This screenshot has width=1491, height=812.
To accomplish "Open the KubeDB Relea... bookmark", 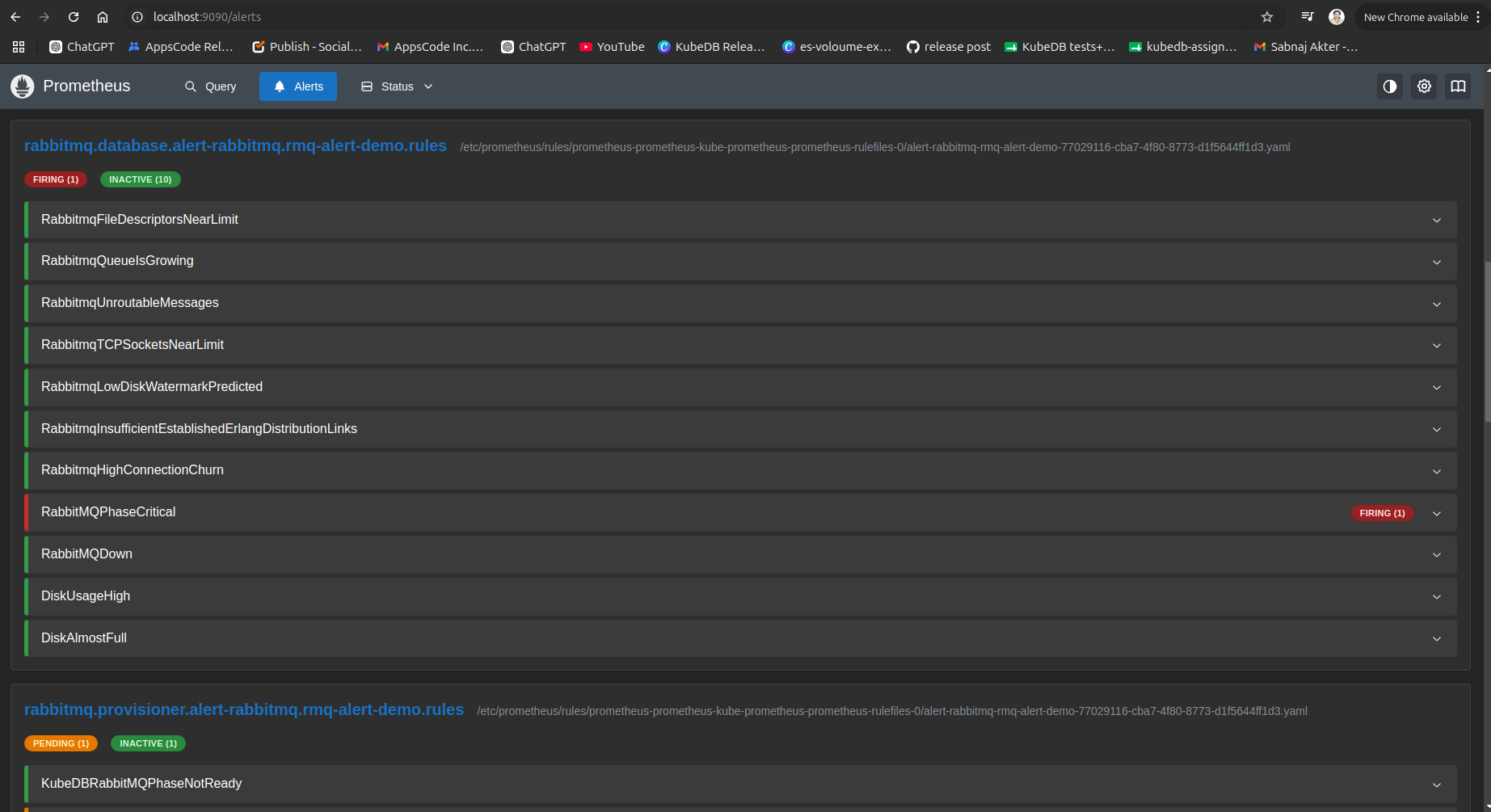I will (711, 47).
